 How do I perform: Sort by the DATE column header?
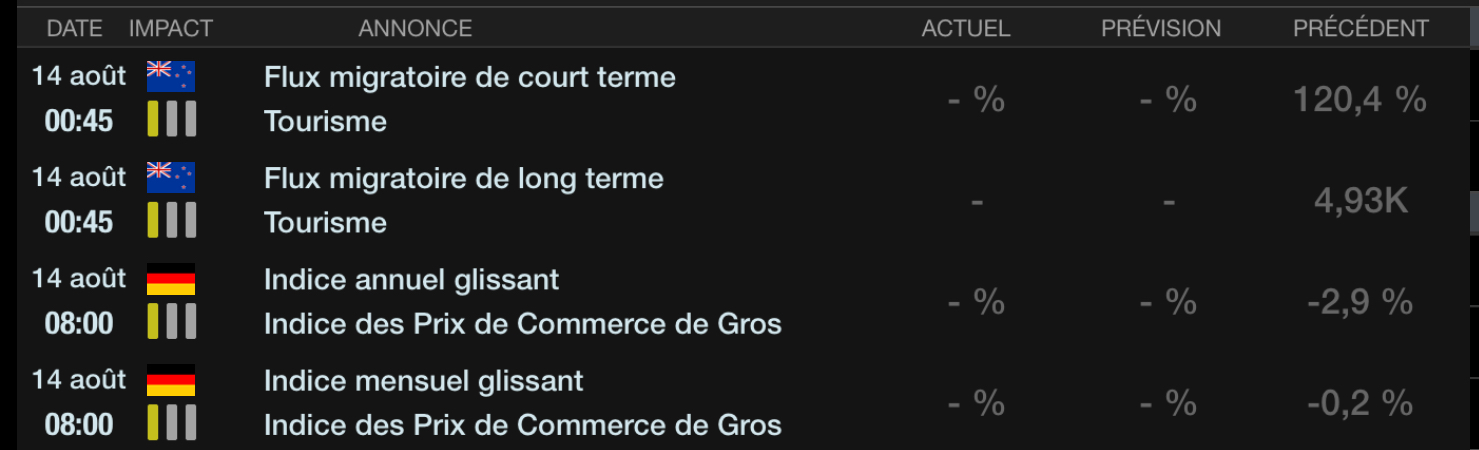click(75, 29)
